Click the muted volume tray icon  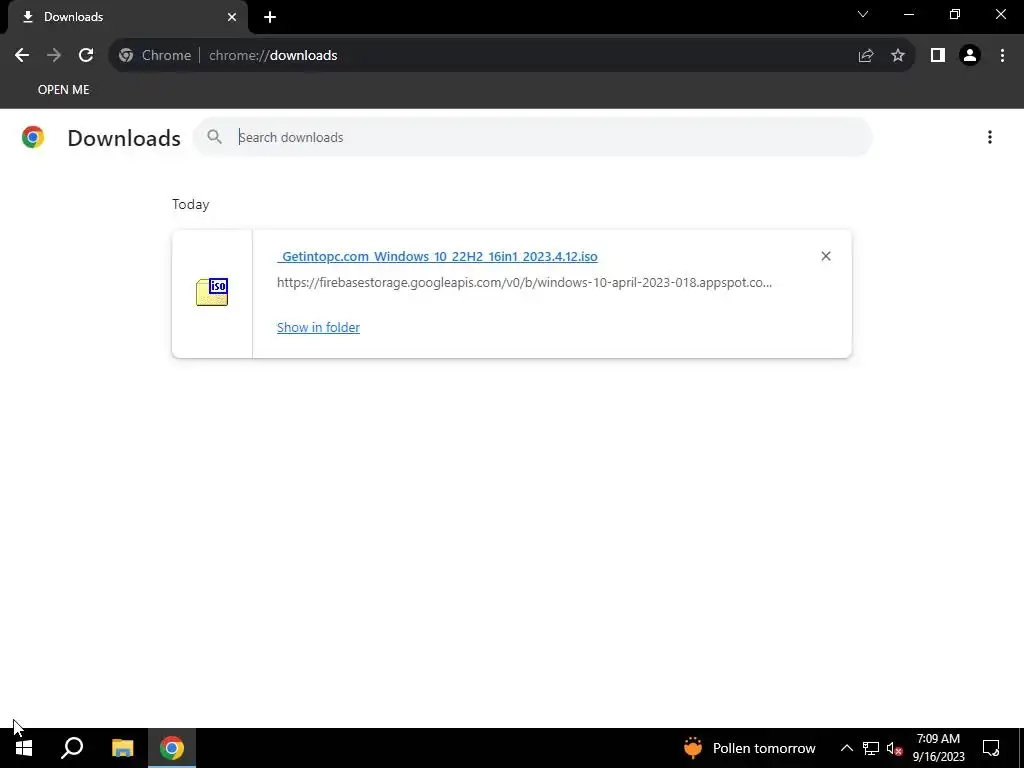click(894, 748)
